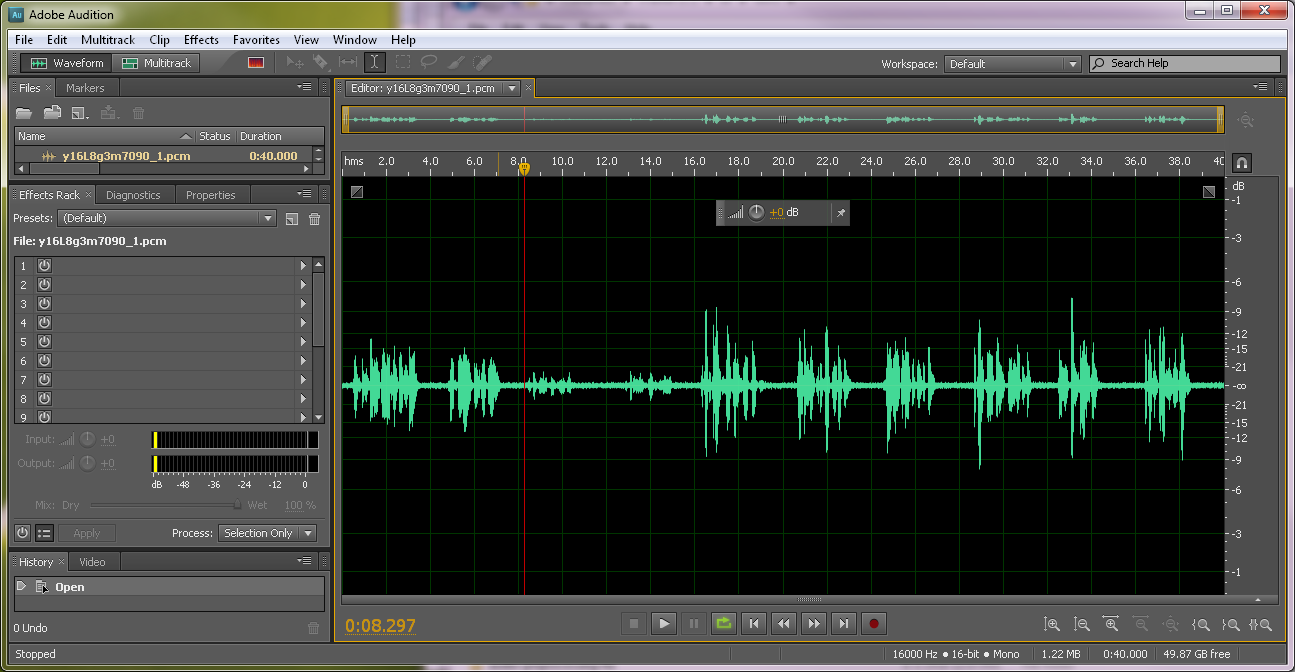This screenshot has height=672, width=1295.
Task: Open the Process mode dropdown showing Selection Only
Action: [x=267, y=533]
